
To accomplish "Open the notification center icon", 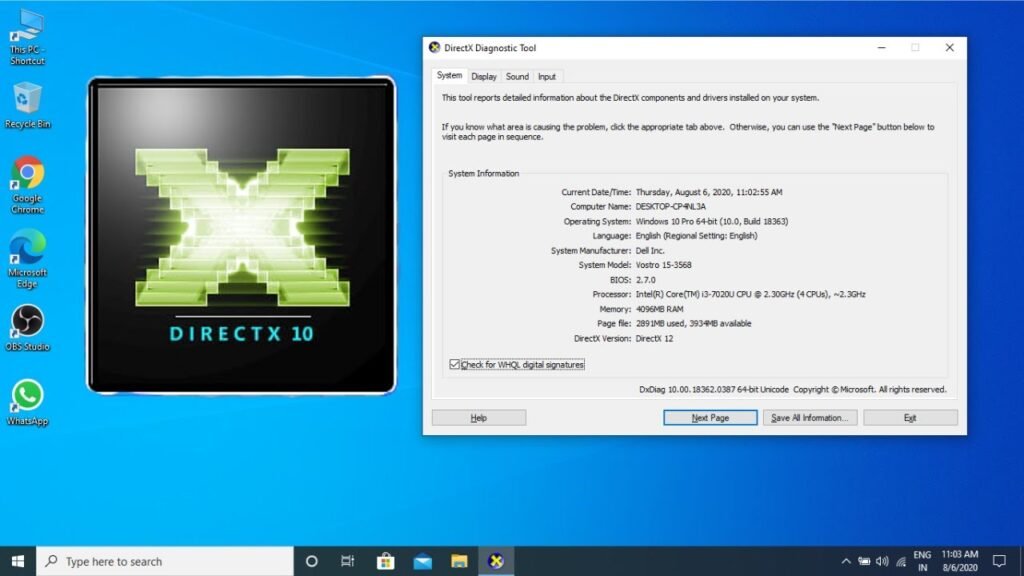I will pyautogui.click(x=999, y=561).
